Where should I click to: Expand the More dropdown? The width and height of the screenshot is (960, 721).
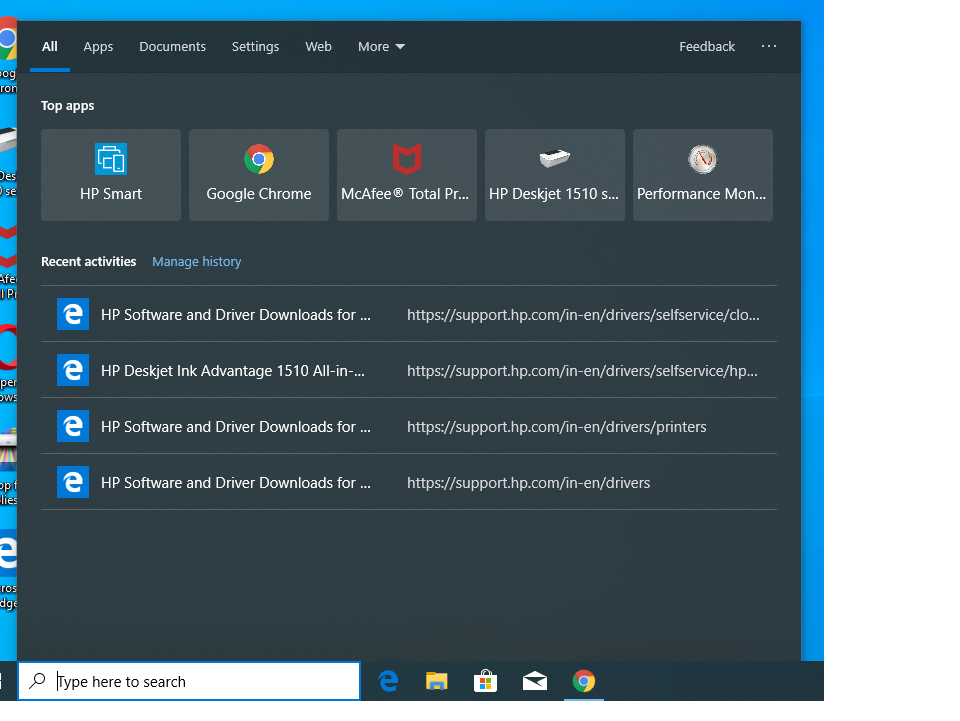point(381,47)
